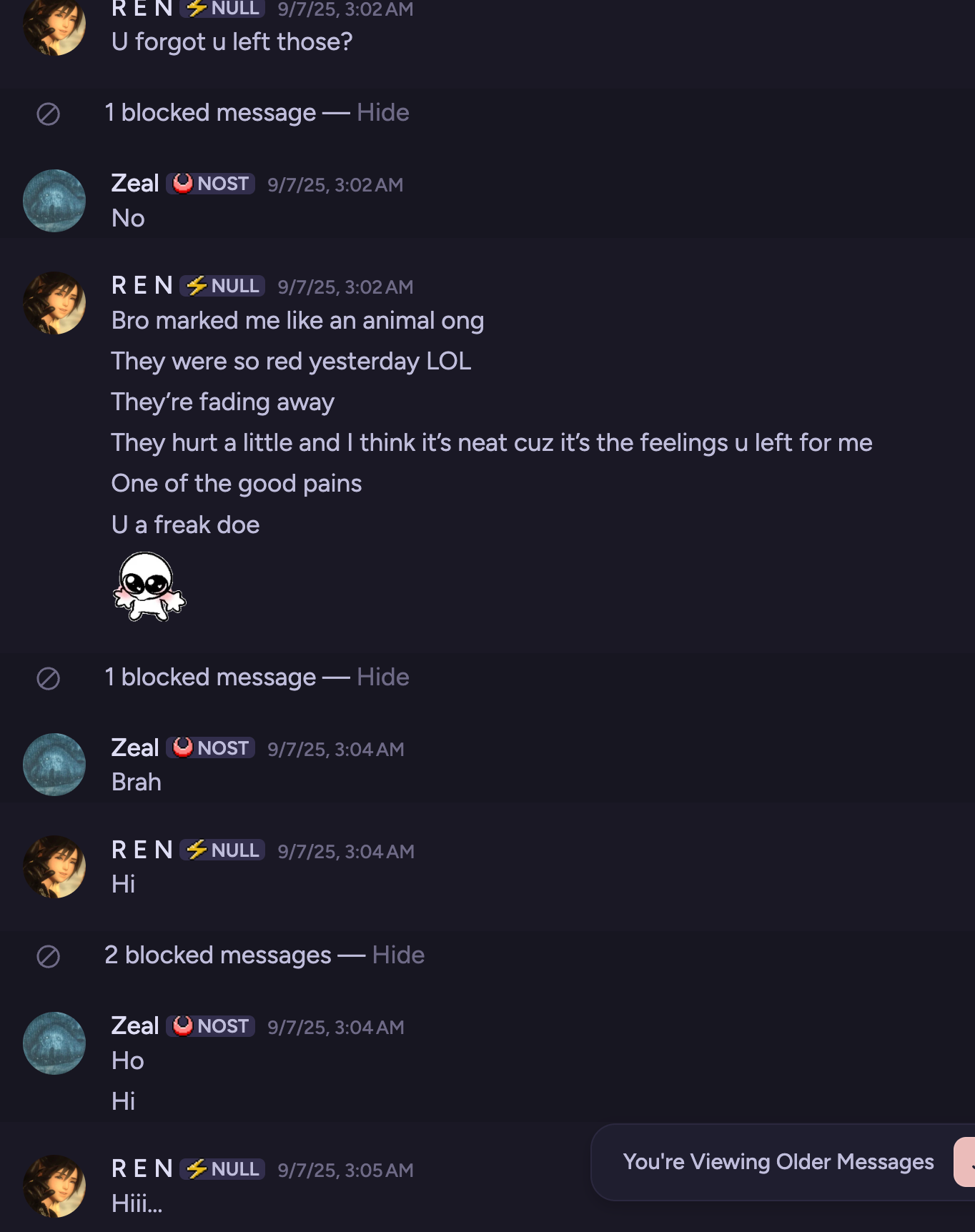The height and width of the screenshot is (1232, 975).
Task: Hide the first "1 blocked message" row
Action: (382, 113)
